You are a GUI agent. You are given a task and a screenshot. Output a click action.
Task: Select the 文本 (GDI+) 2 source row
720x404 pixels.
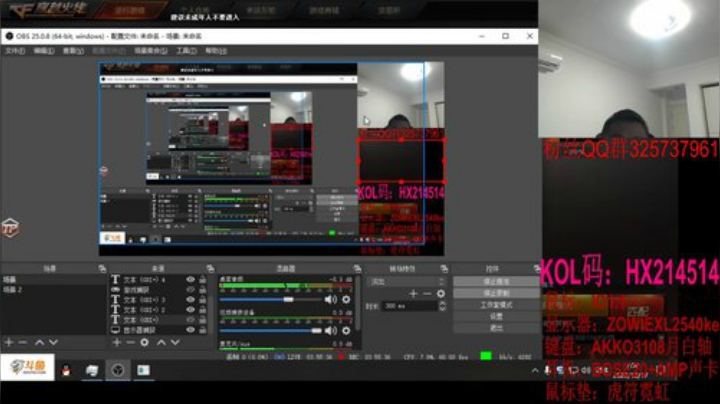coord(158,309)
